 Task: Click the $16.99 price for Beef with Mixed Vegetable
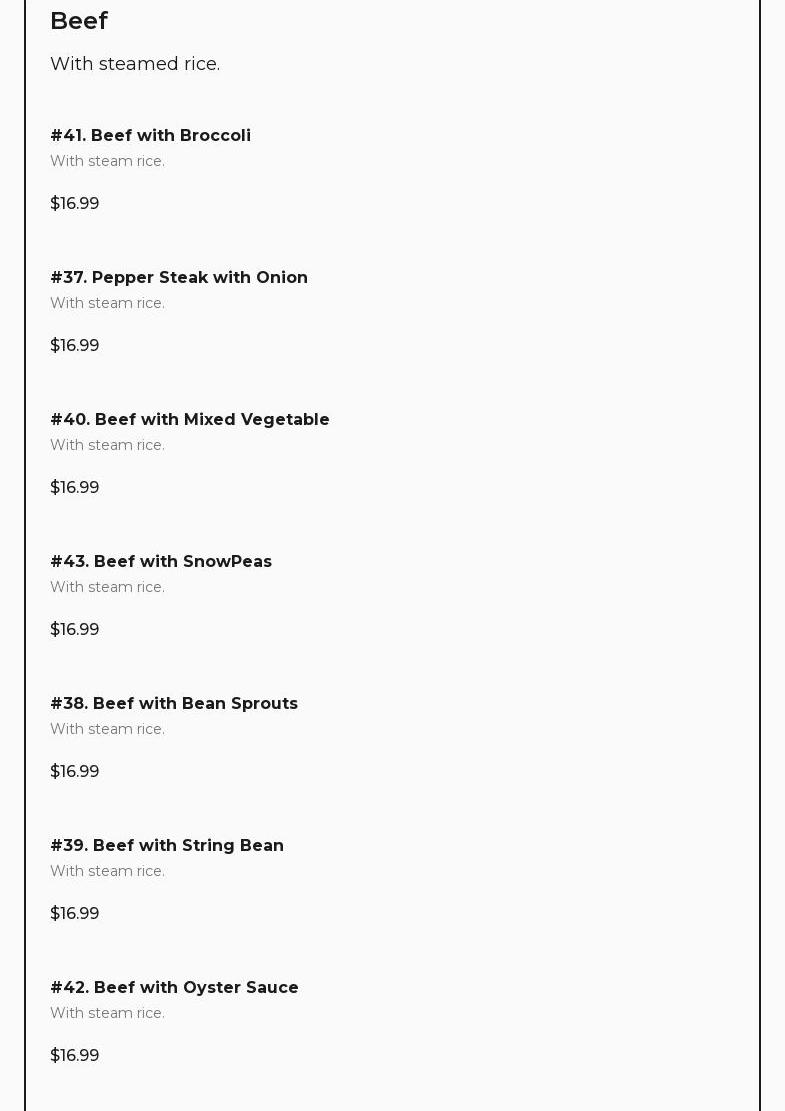click(75, 487)
